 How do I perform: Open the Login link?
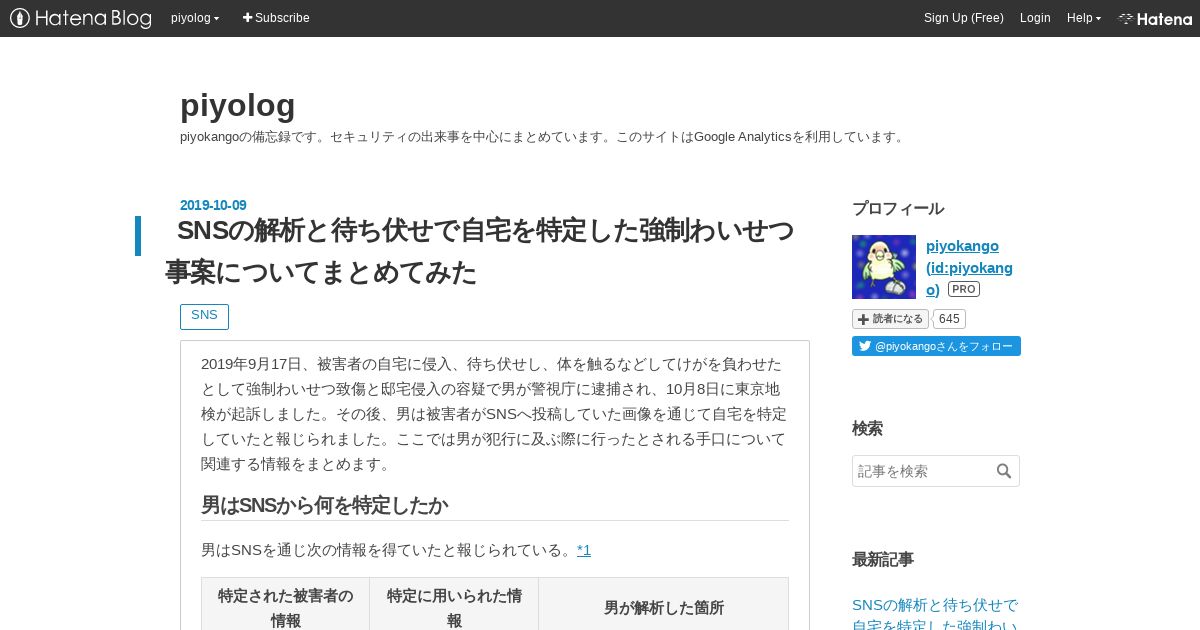[1035, 18]
